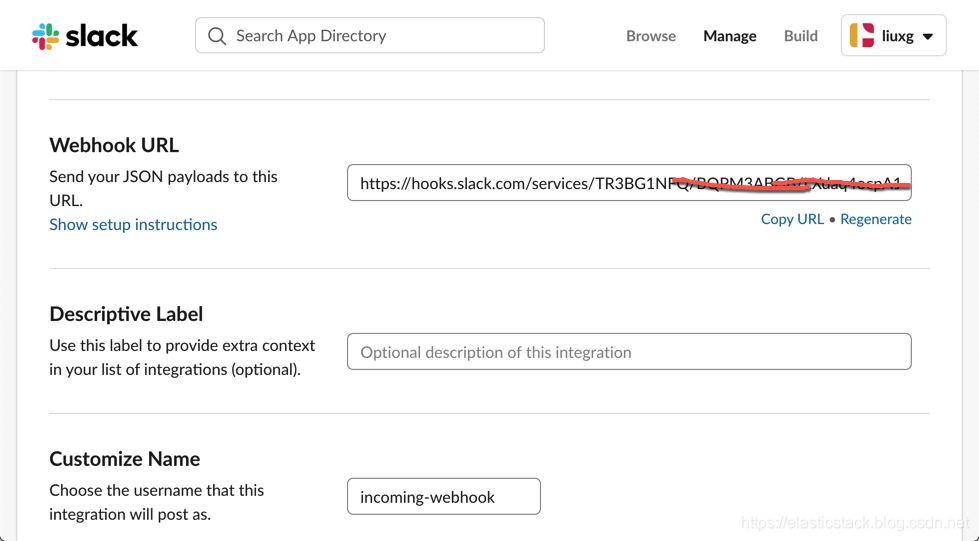Image resolution: width=979 pixels, height=541 pixels.
Task: Select the Webhook URL heading
Action: [x=114, y=145]
